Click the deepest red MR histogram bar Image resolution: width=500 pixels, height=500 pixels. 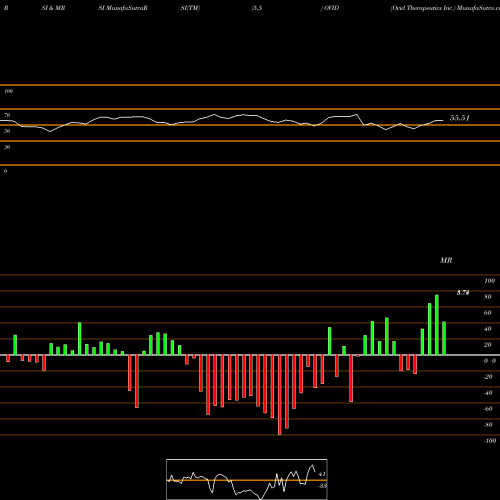click(x=280, y=395)
